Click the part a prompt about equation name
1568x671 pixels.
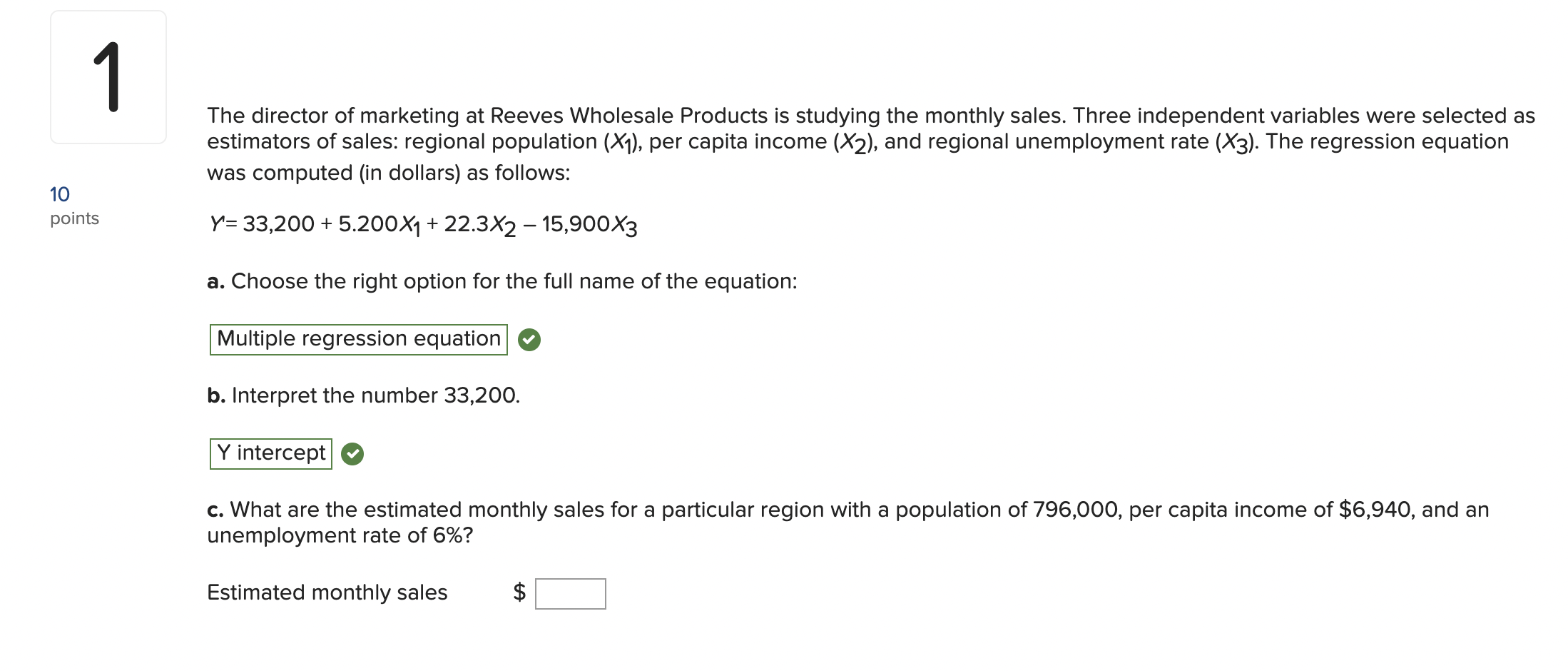[502, 281]
